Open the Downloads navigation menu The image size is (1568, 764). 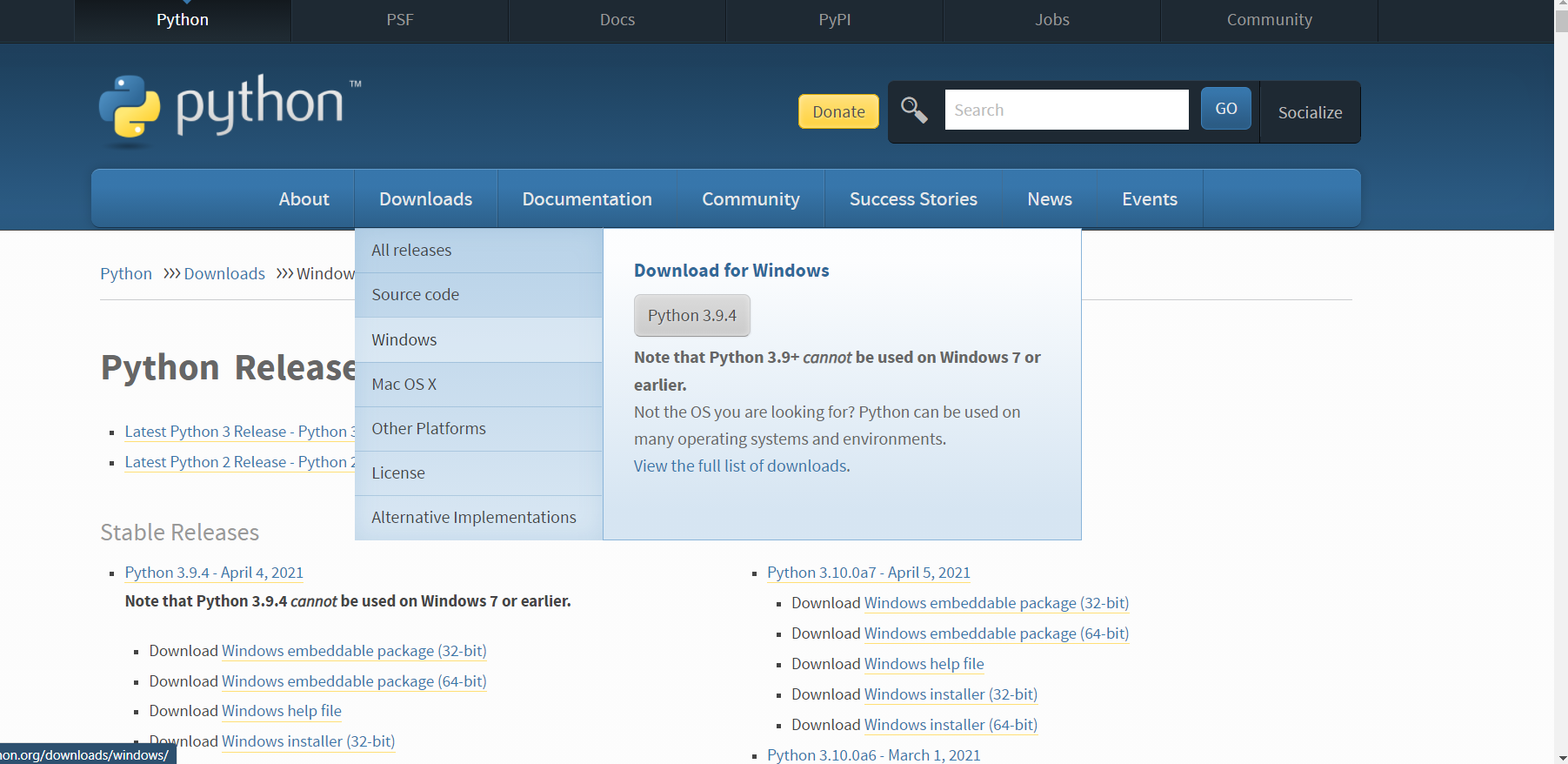point(426,199)
